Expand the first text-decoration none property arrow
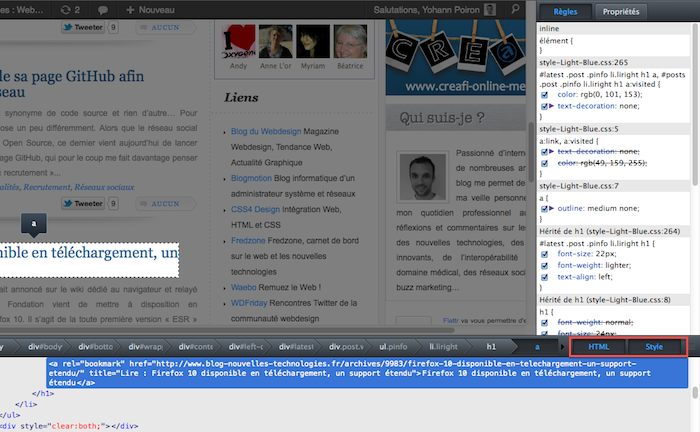700x432 pixels. tap(552, 105)
